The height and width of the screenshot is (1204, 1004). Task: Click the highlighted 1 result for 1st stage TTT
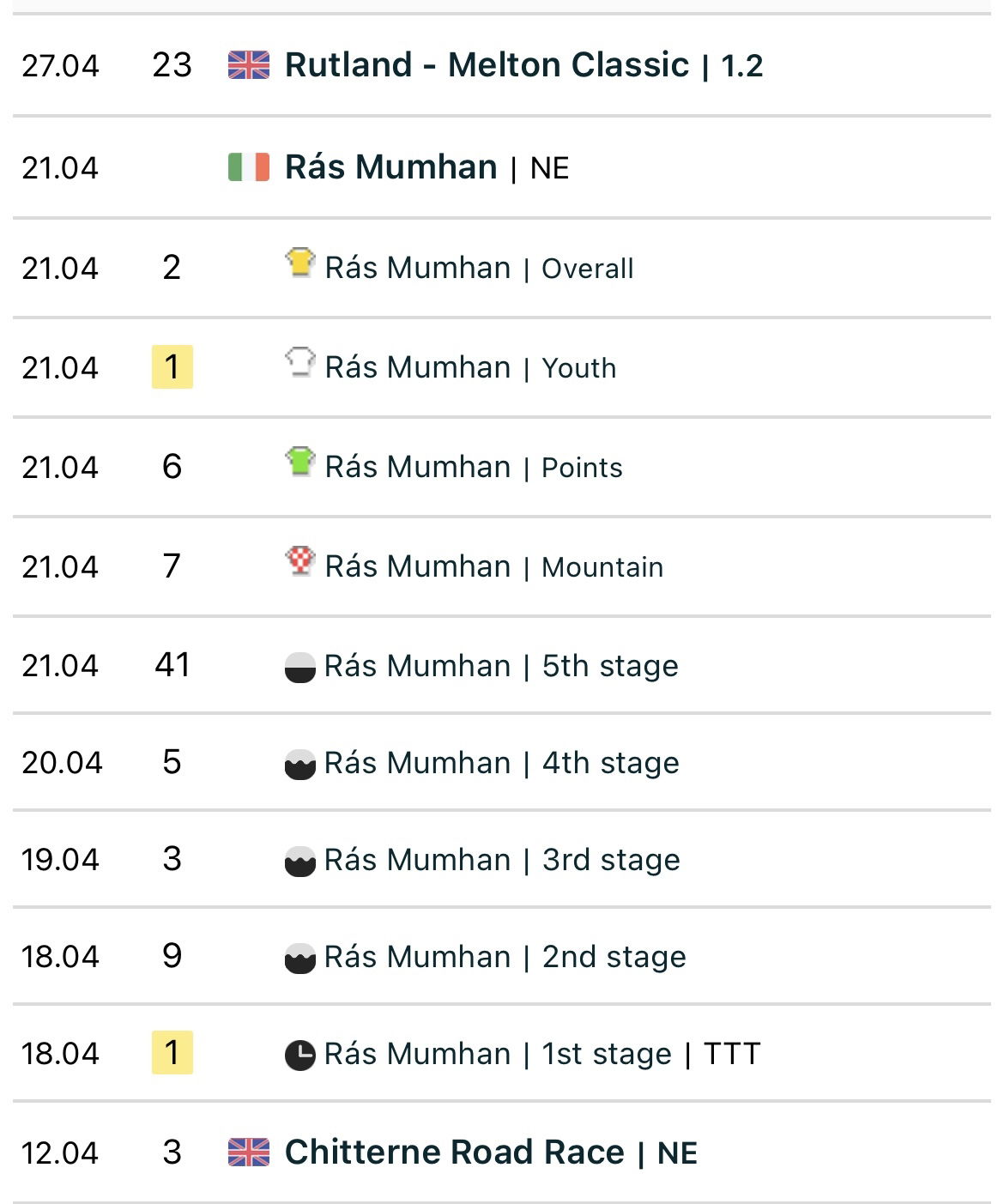coord(172,1053)
